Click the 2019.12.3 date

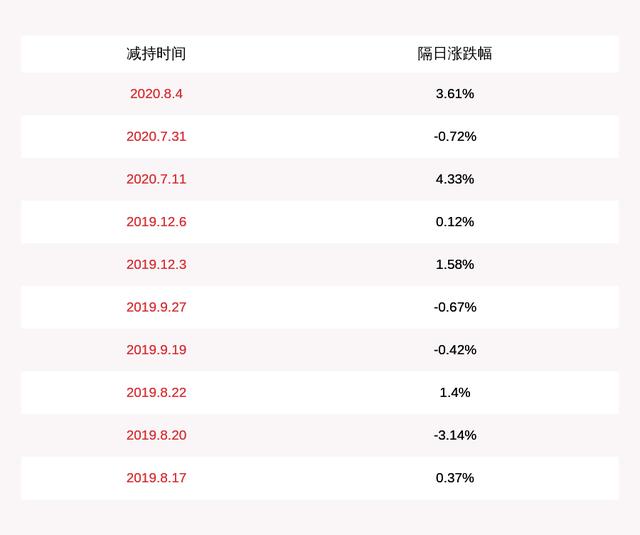tap(156, 264)
